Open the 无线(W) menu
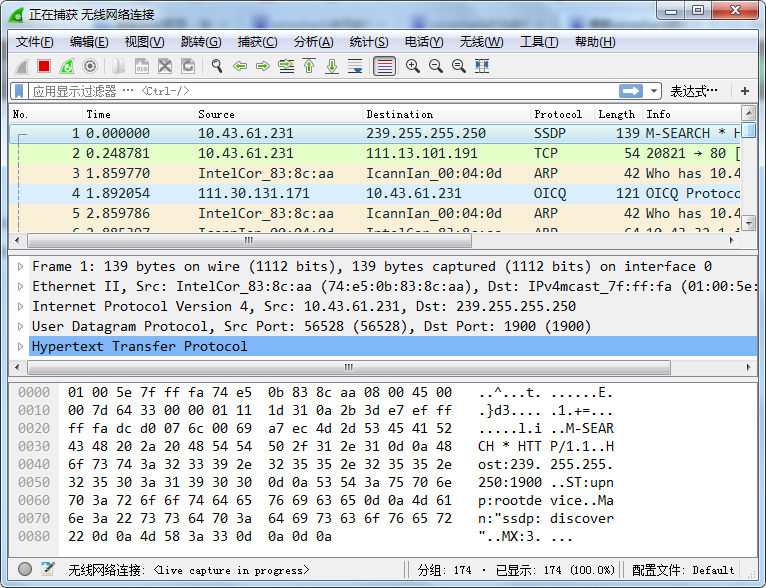 [x=481, y=42]
